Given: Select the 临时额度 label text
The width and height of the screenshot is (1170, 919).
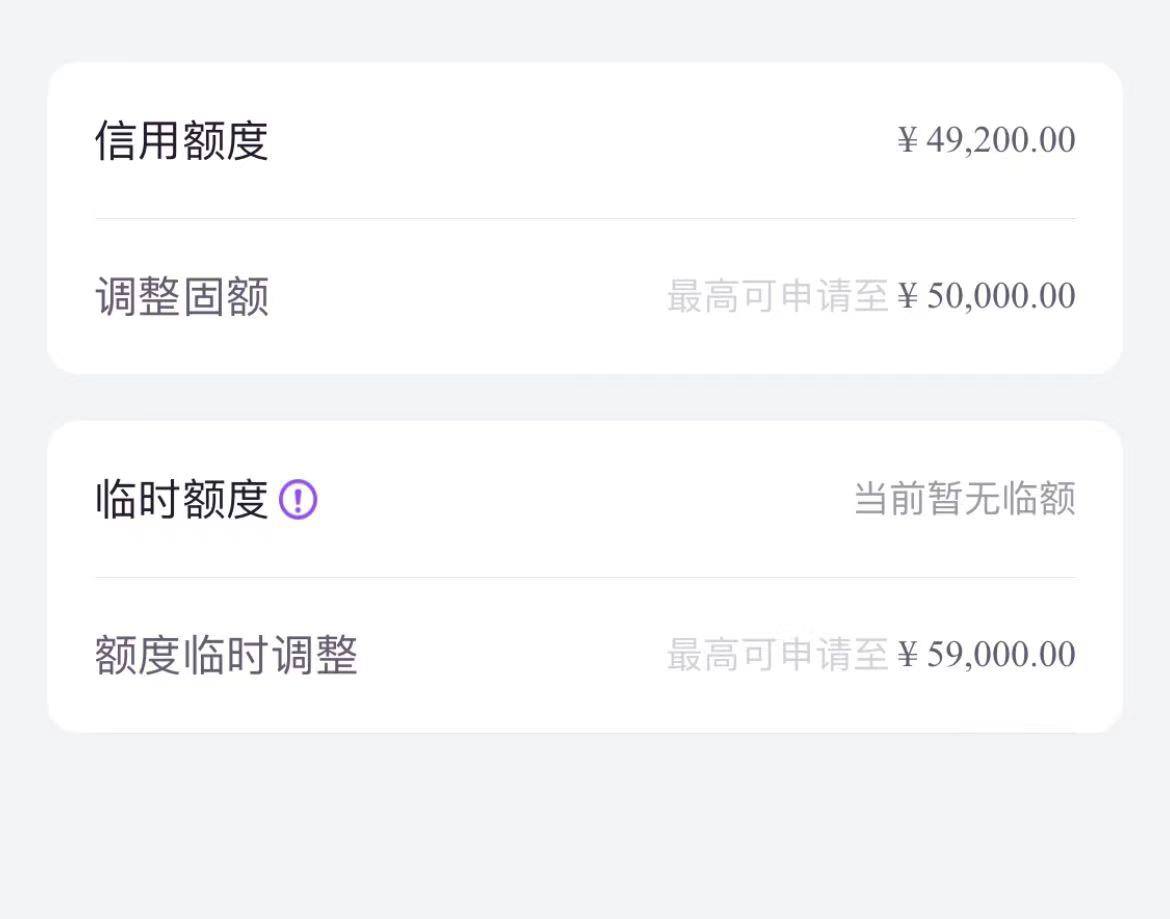Looking at the screenshot, I should [181, 499].
